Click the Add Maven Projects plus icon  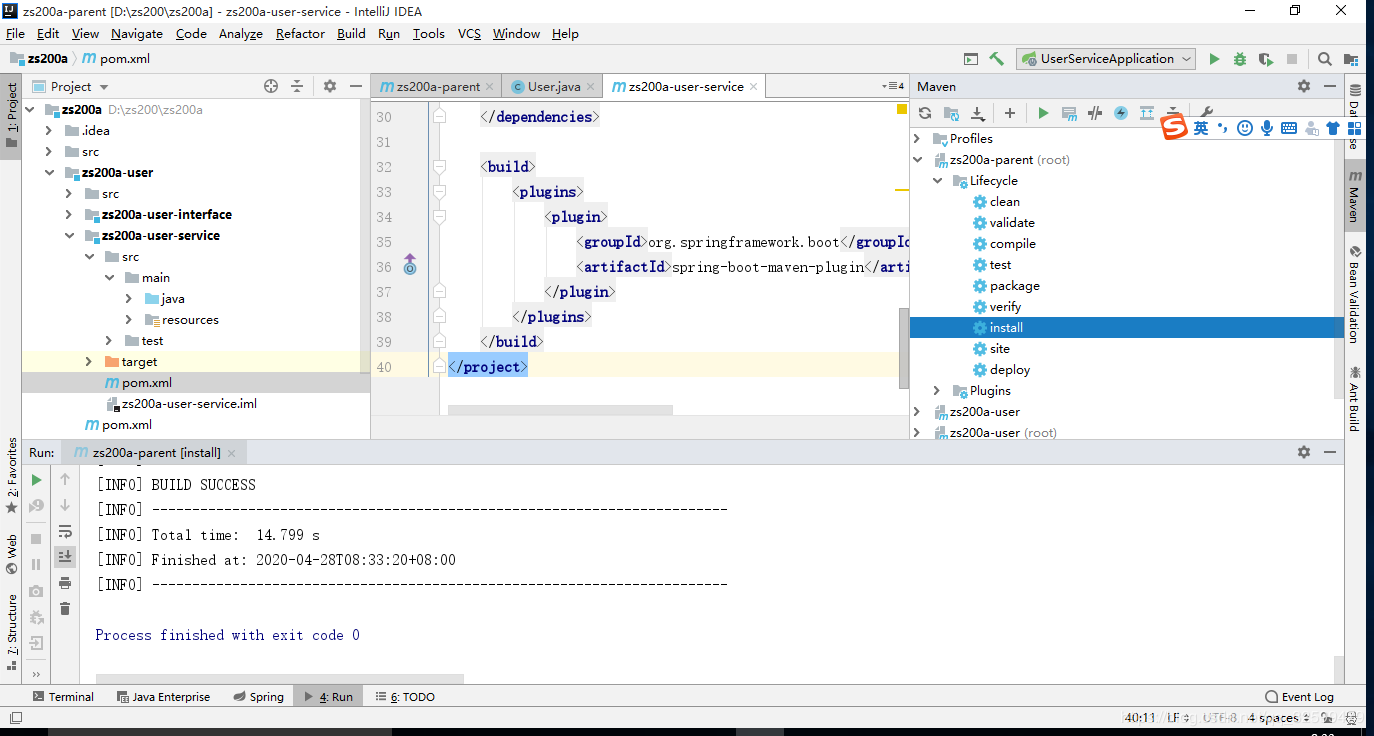pyautogui.click(x=1010, y=113)
